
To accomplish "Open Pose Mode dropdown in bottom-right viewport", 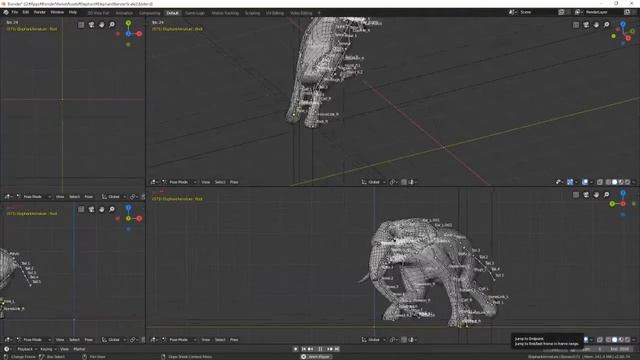I will point(179,340).
